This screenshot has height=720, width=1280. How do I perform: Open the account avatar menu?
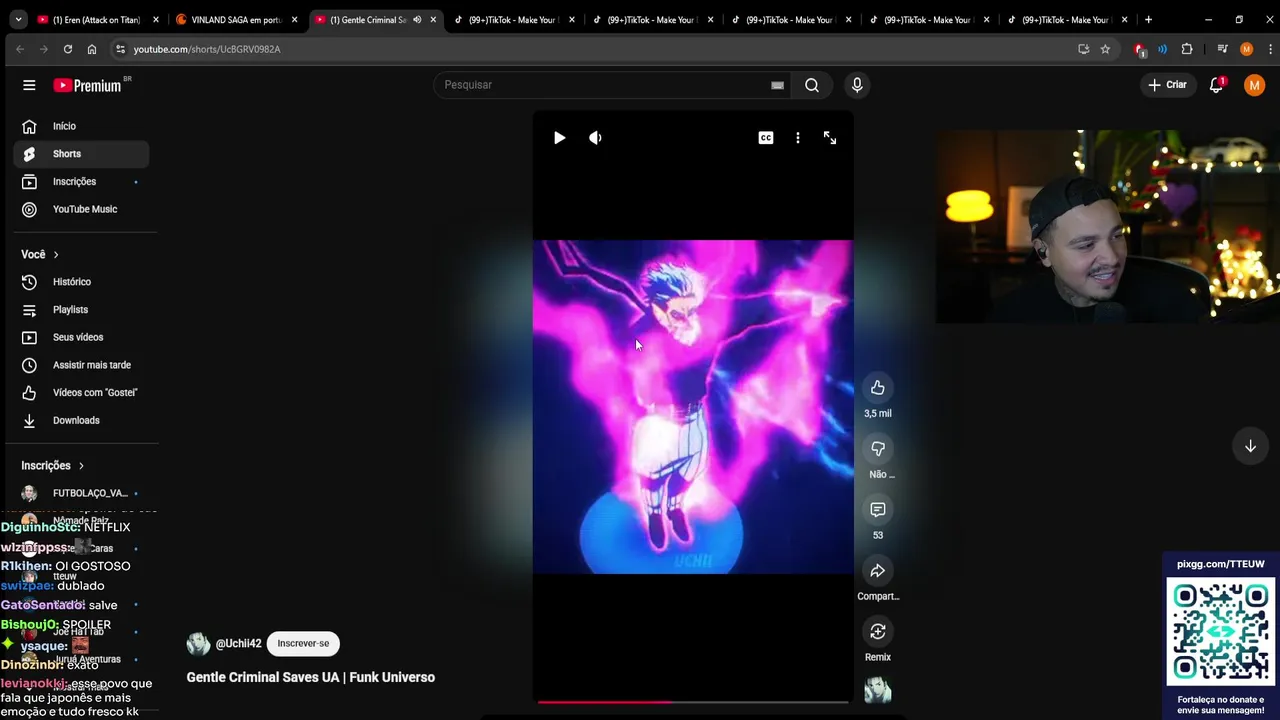(1254, 85)
